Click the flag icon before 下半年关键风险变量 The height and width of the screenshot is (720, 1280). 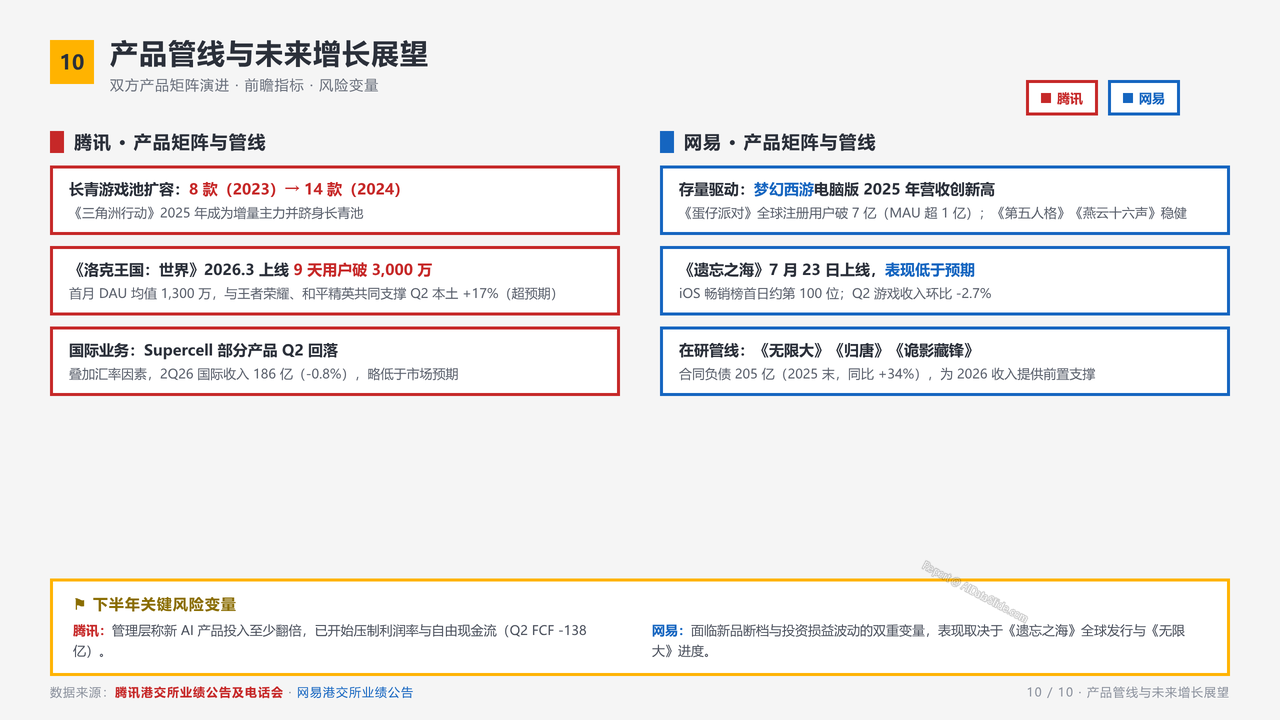pos(79,604)
